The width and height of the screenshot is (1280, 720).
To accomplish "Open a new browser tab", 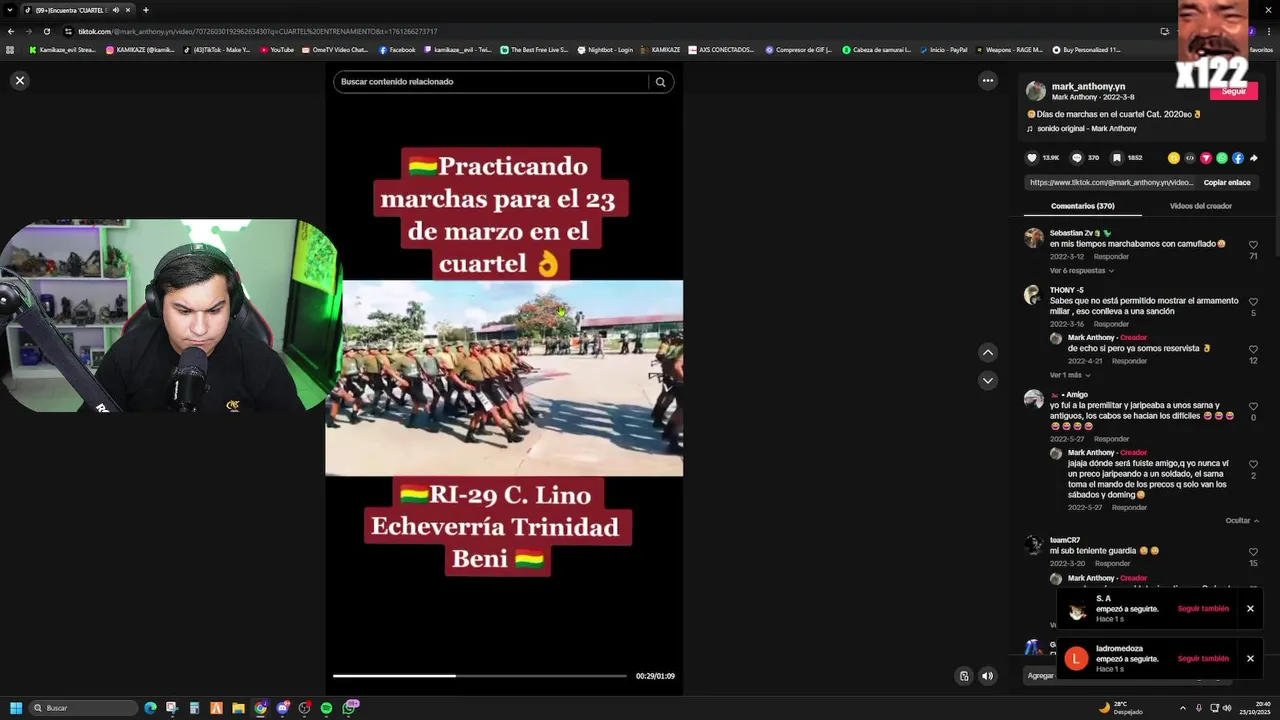I will pyautogui.click(x=146, y=10).
